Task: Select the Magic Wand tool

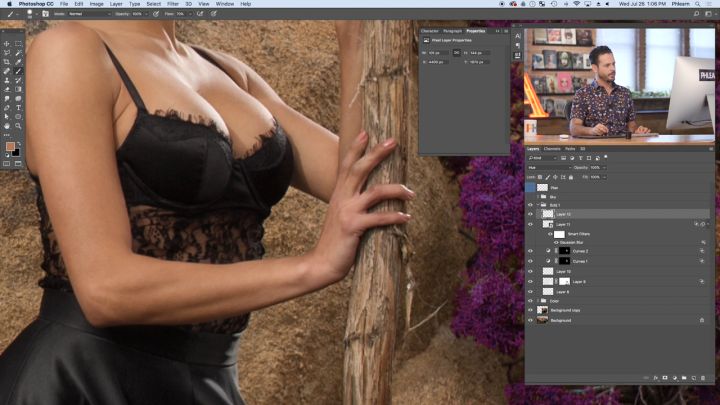Action: [x=18, y=53]
